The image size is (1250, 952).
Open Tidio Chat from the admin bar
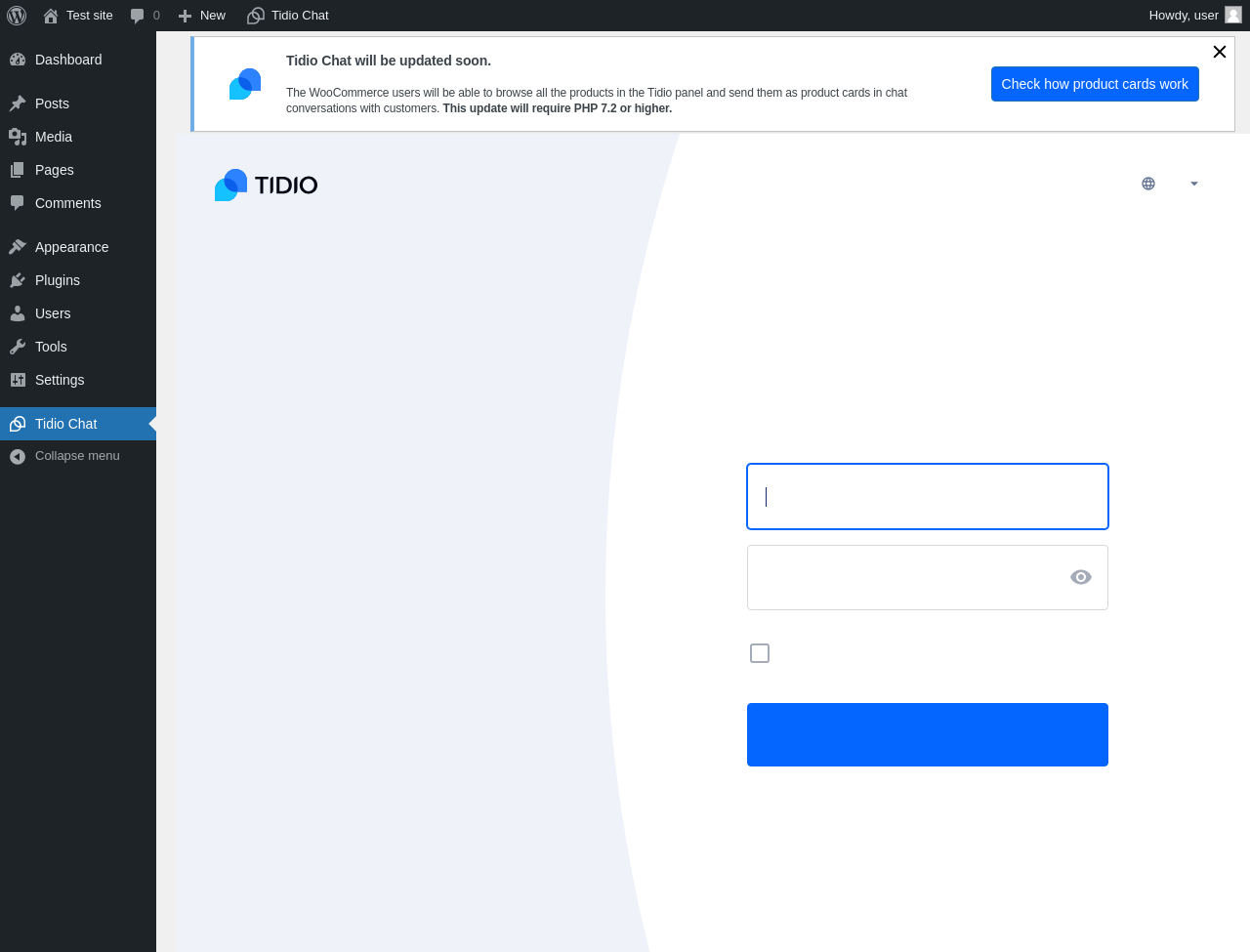(x=288, y=16)
